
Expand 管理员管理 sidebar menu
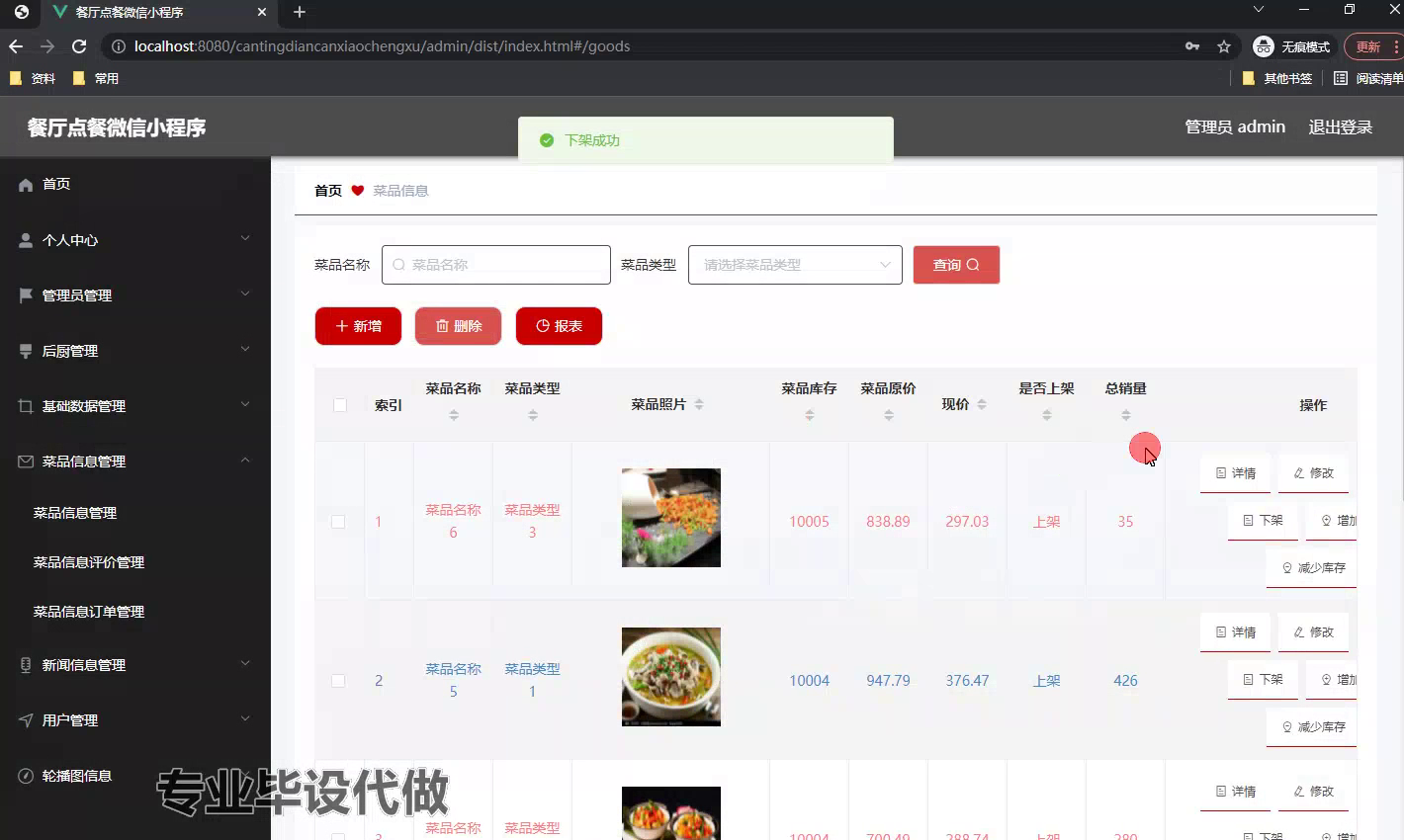(135, 294)
